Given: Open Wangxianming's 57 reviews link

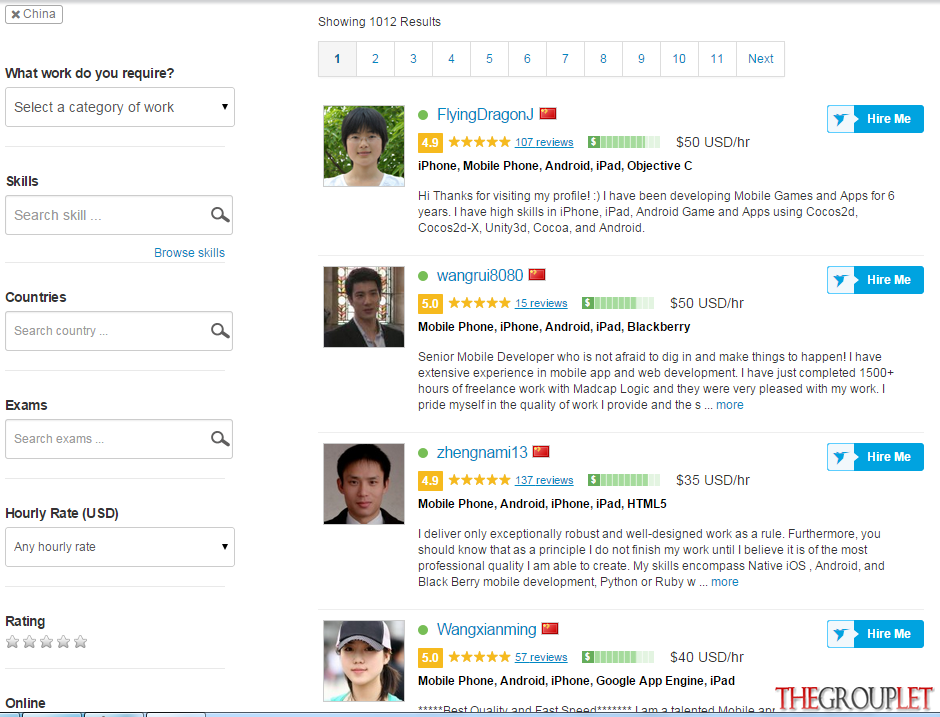Looking at the screenshot, I should [541, 657].
